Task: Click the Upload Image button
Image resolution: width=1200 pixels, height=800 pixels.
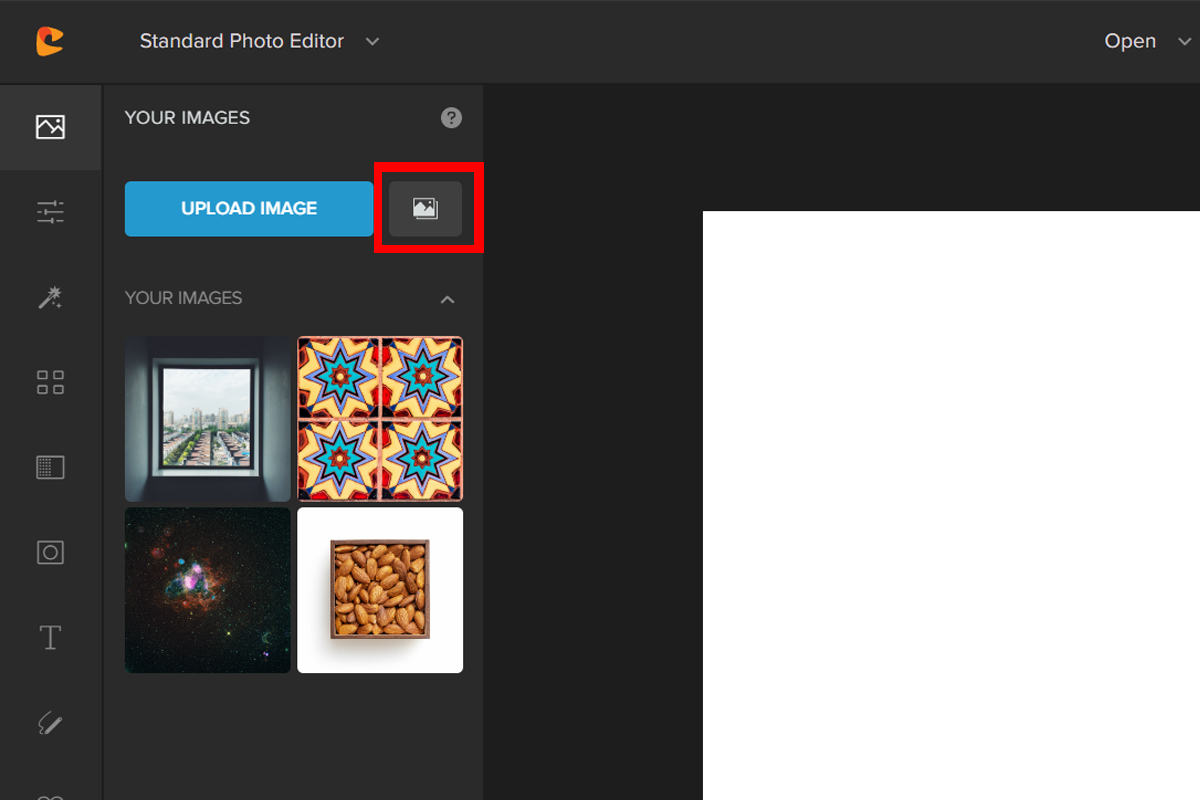Action: tap(249, 208)
